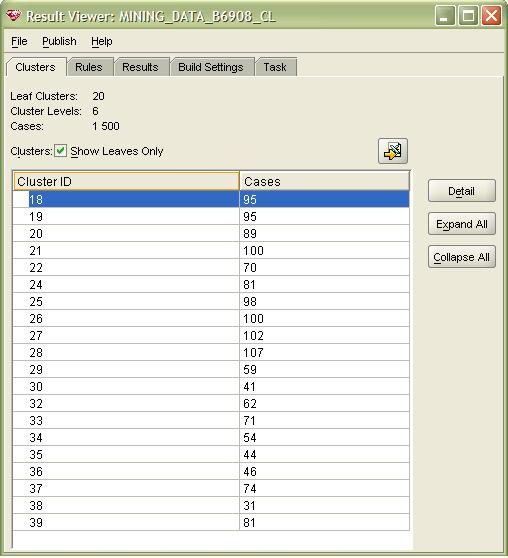The image size is (508, 558).
Task: Select cluster ID 21 row
Action: [211, 251]
